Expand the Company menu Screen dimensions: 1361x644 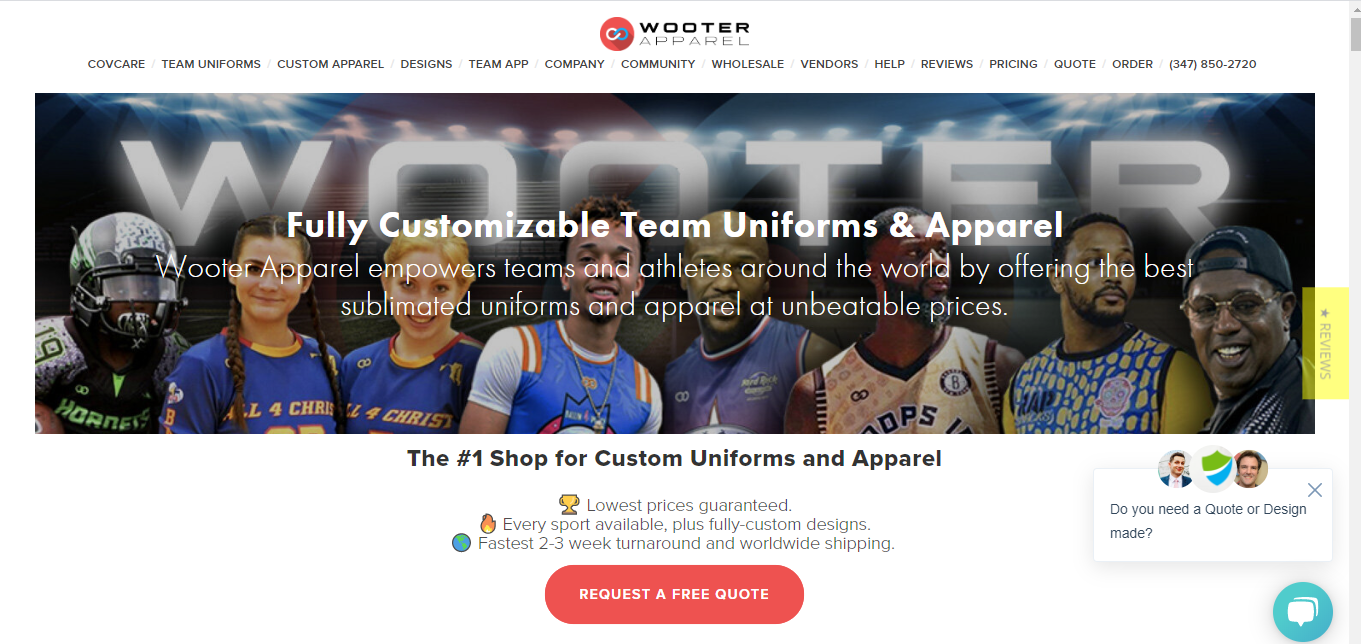(574, 64)
